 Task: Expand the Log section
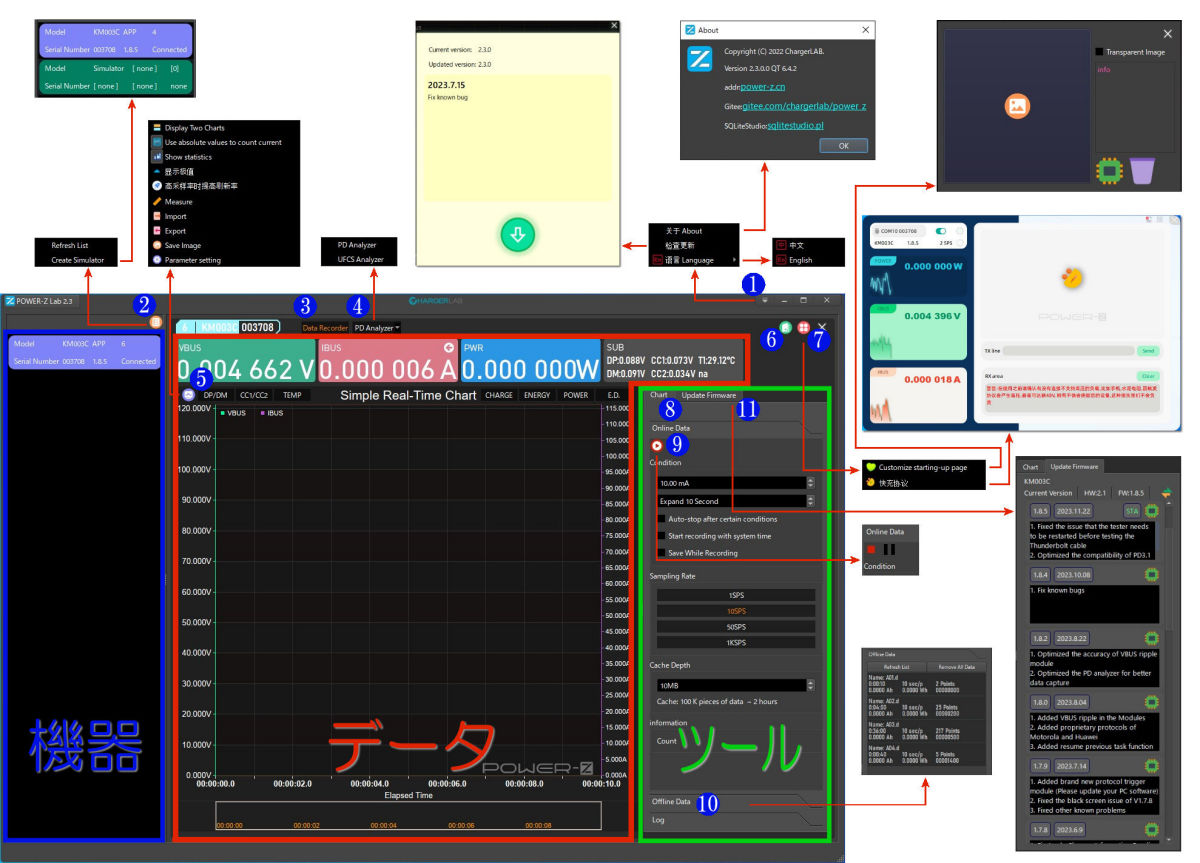coord(736,820)
